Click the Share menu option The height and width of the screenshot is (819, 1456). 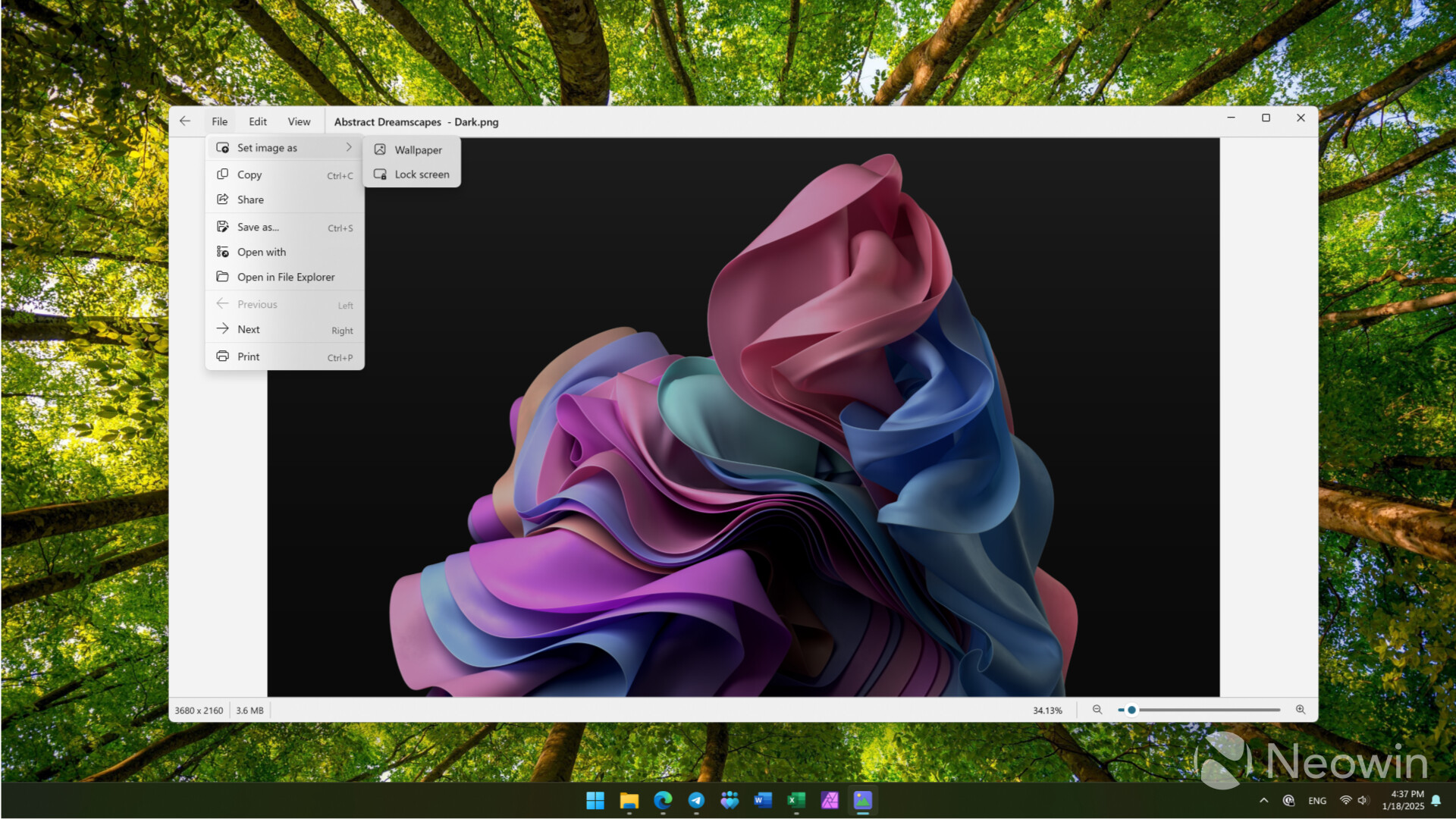pos(250,199)
